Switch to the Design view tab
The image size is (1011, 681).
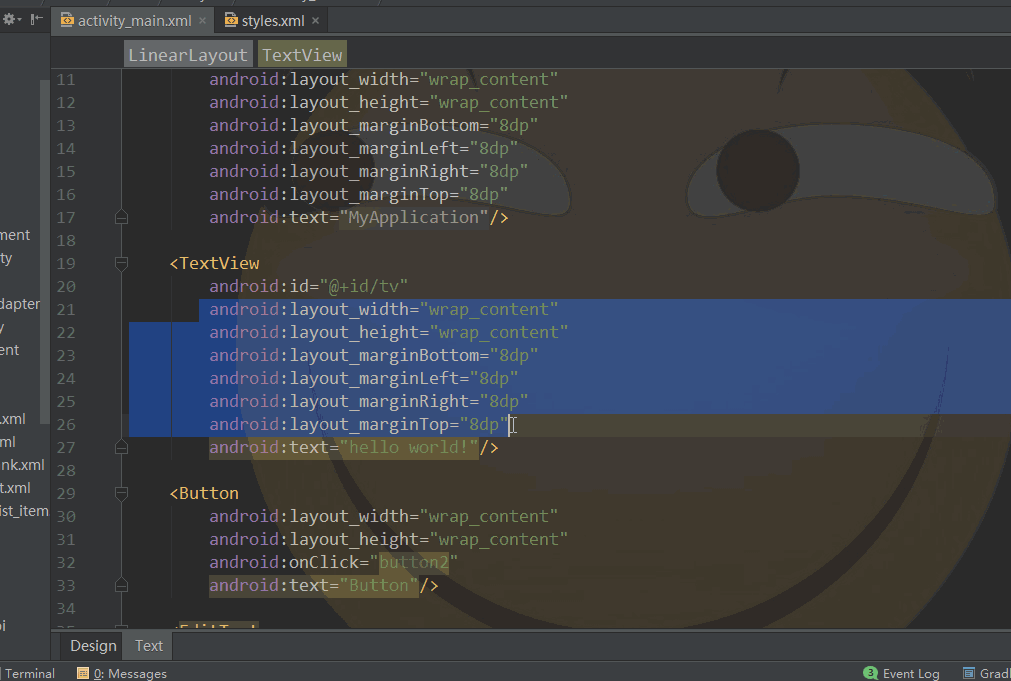[x=93, y=646]
